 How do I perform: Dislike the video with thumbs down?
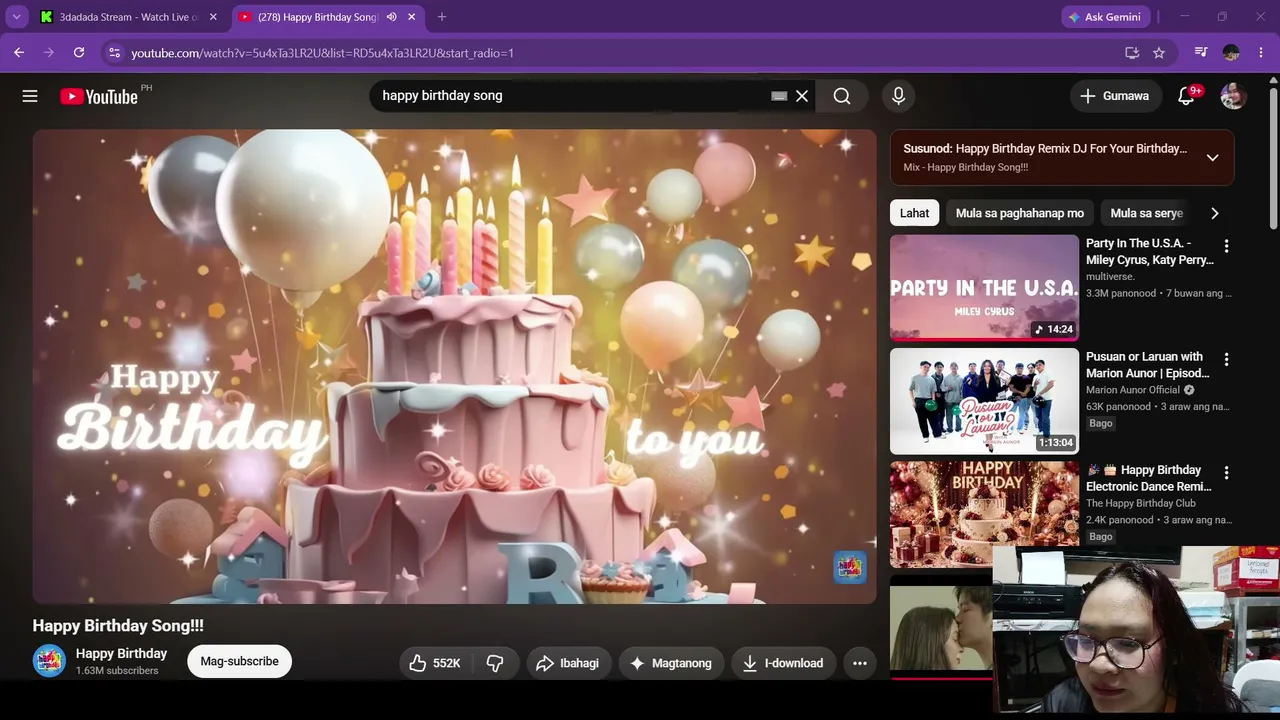pyautogui.click(x=495, y=663)
